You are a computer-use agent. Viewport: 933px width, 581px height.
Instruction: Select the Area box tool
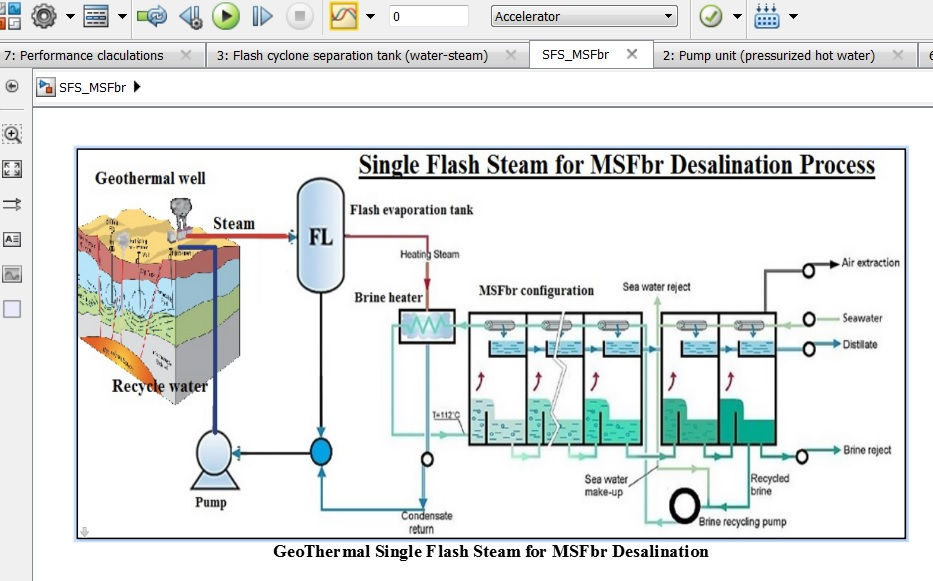(12, 310)
